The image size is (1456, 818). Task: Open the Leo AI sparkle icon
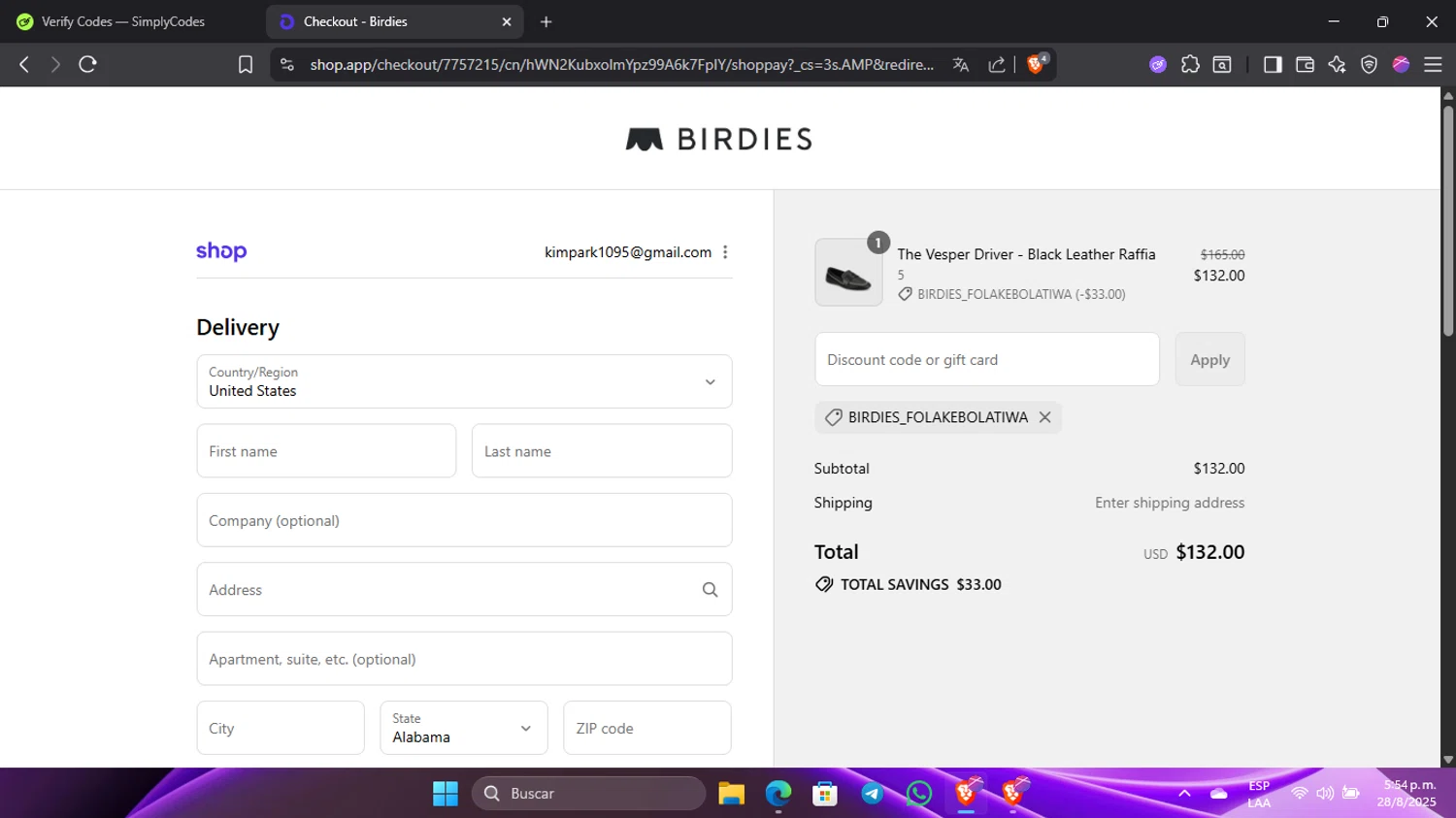pos(1337,64)
